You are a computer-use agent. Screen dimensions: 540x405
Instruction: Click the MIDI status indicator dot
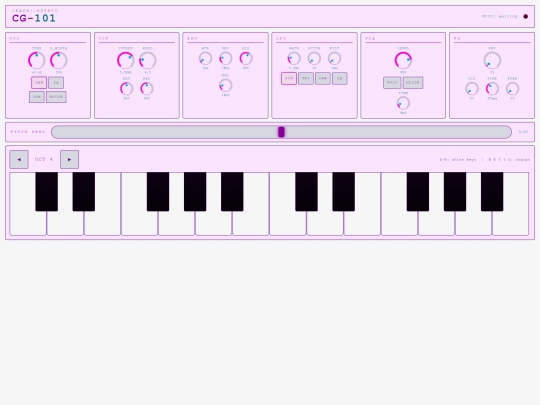point(526,16)
